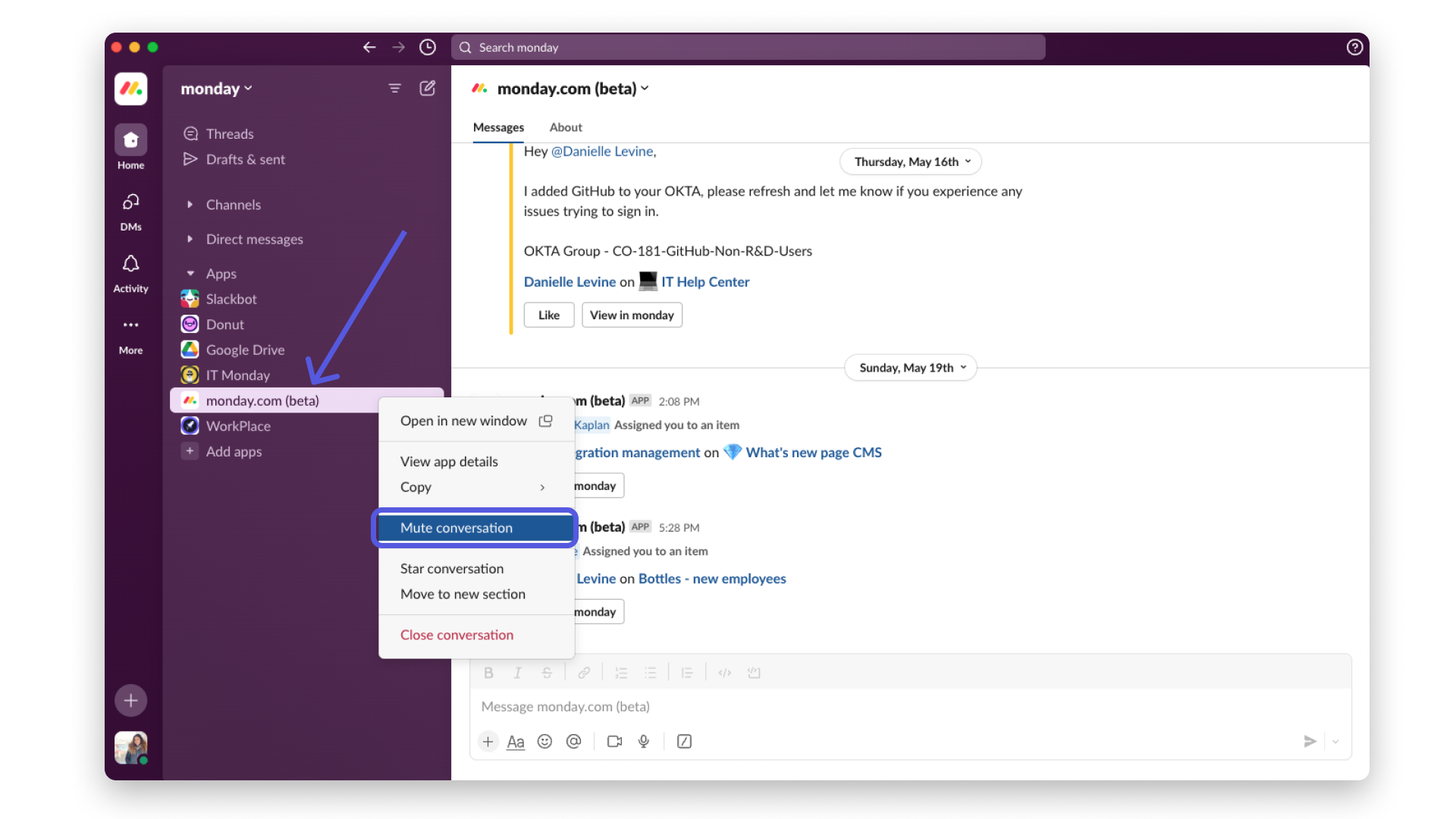
Task: Toggle strikethrough formatting in composer
Action: 547,673
